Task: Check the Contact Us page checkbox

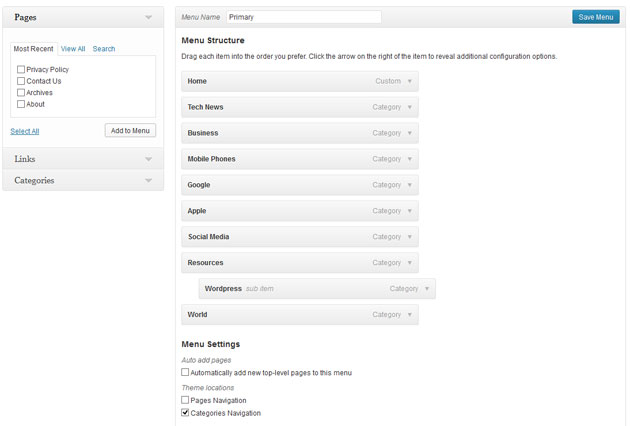Action: pyautogui.click(x=21, y=81)
